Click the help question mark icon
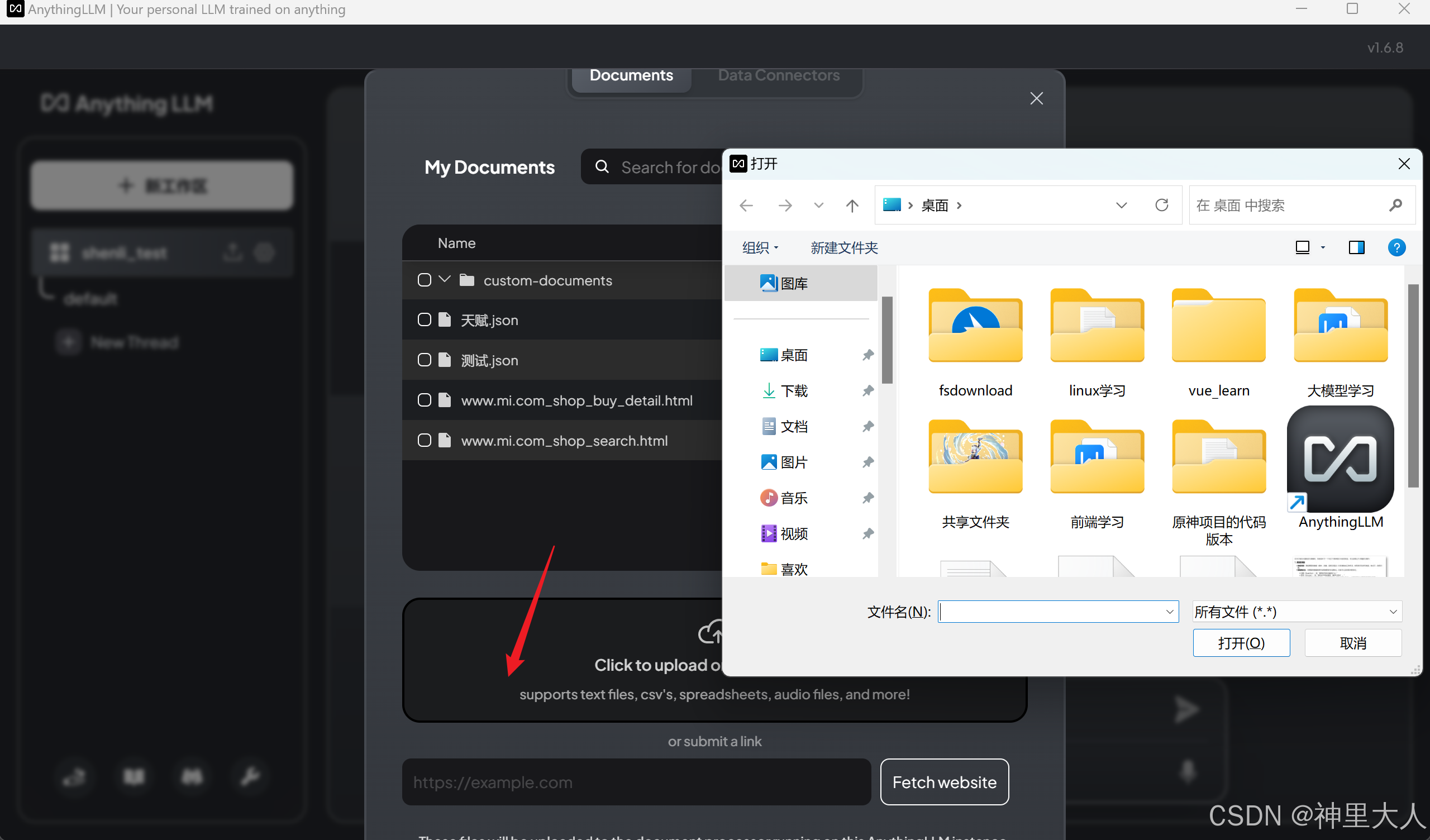The image size is (1430, 840). [x=1396, y=247]
